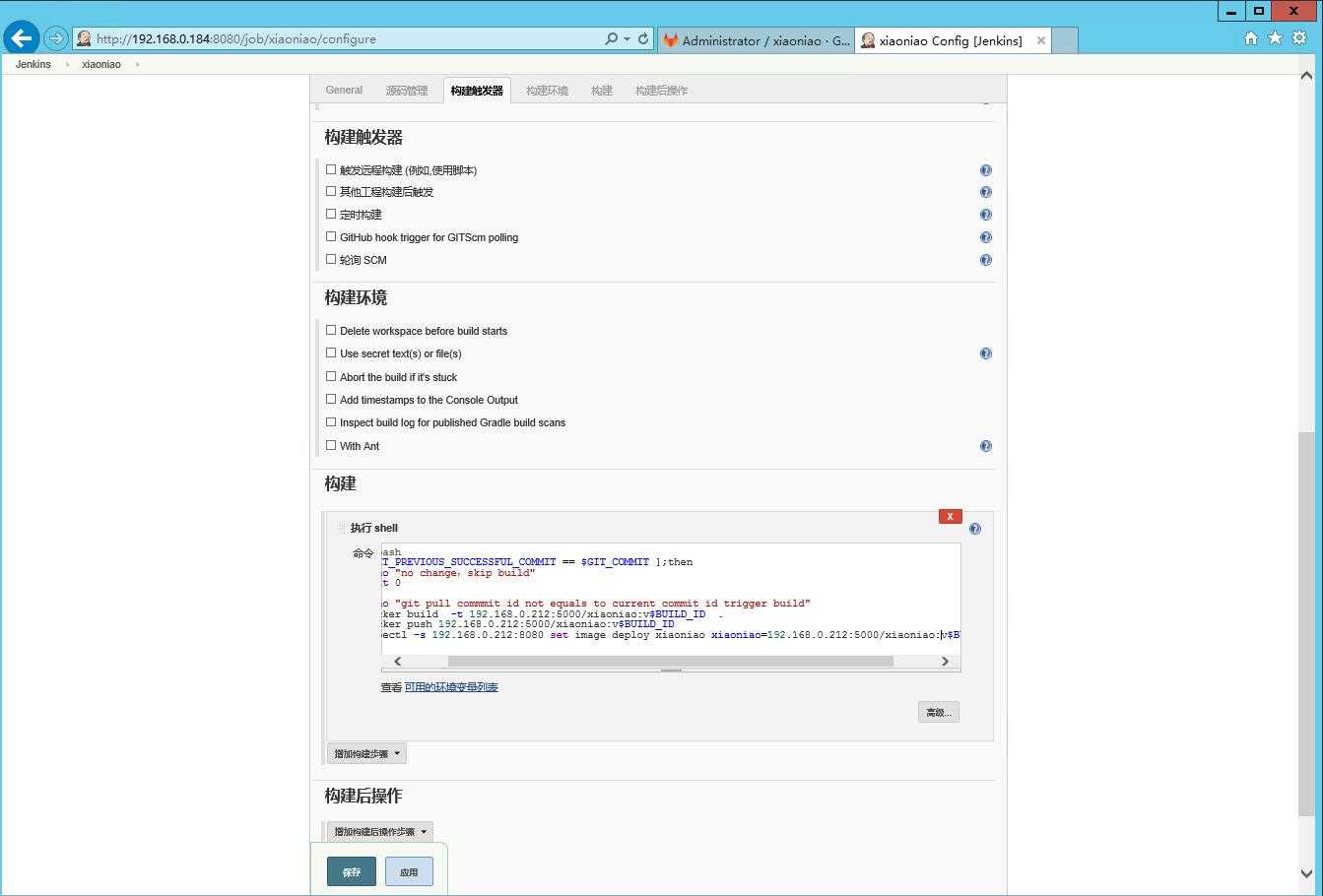Open help icon for 定时构建
The height and width of the screenshot is (896, 1323).
(x=985, y=215)
